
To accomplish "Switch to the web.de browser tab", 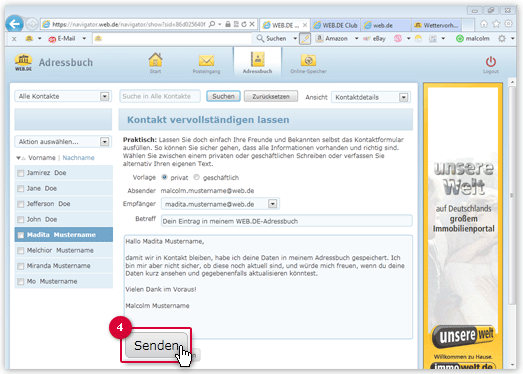I will (x=386, y=25).
